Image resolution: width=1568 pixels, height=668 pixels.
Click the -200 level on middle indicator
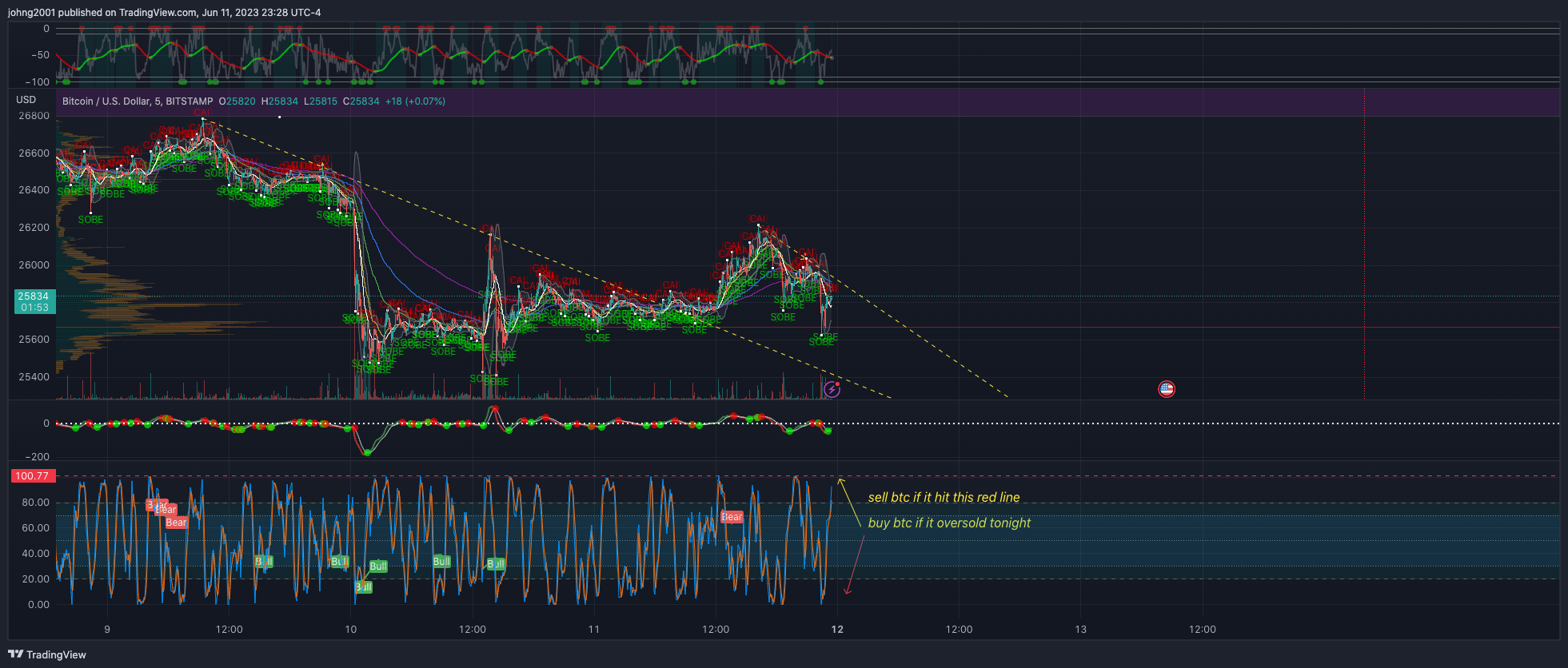37,457
